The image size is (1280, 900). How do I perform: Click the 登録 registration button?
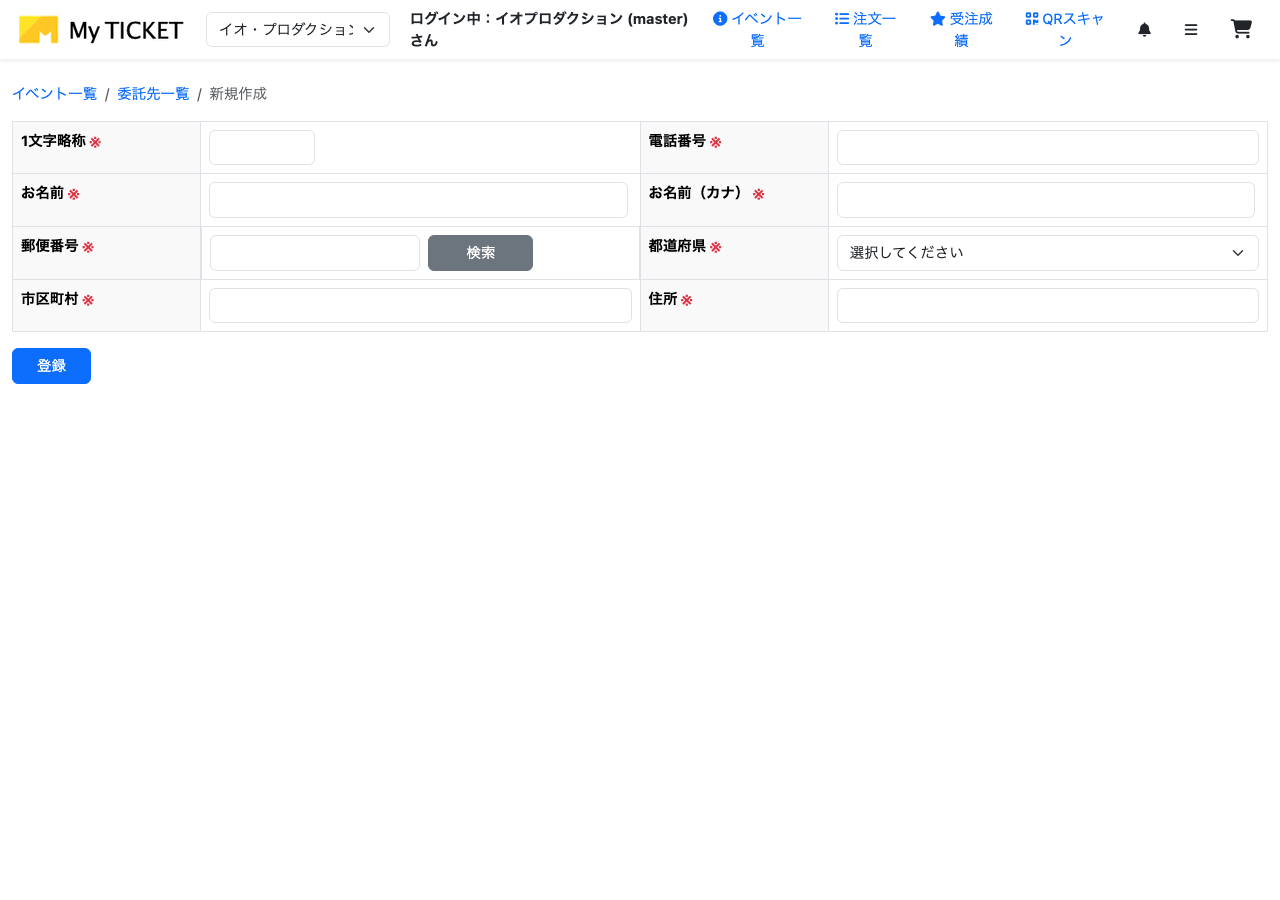[x=51, y=365]
